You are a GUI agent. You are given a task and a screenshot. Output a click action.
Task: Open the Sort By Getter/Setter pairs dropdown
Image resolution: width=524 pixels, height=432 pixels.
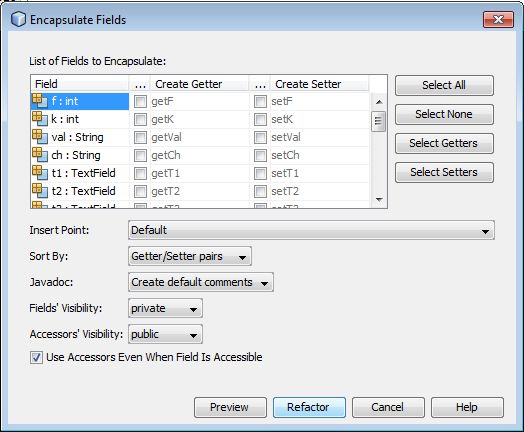(190, 256)
